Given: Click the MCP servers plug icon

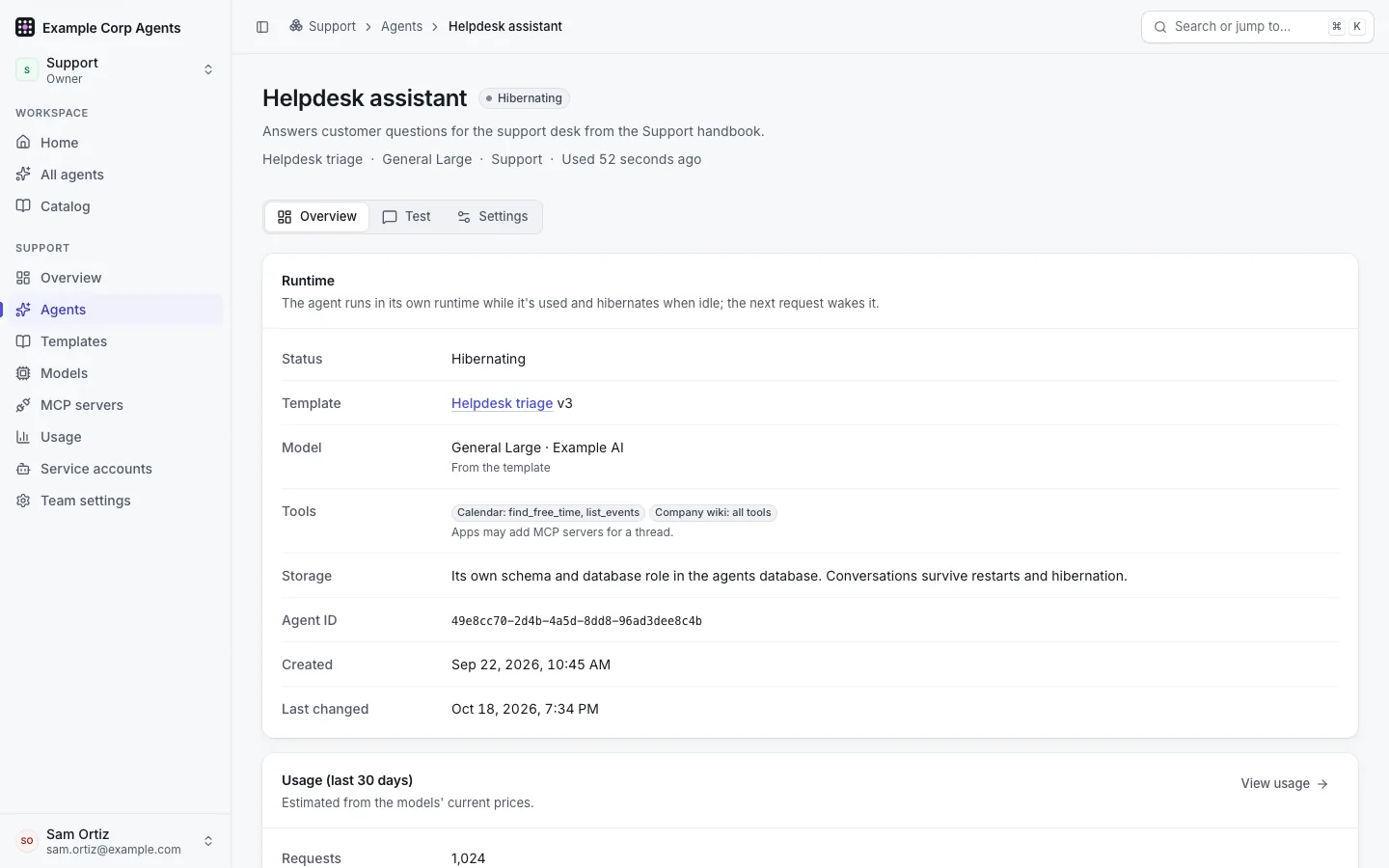Looking at the screenshot, I should tap(23, 405).
